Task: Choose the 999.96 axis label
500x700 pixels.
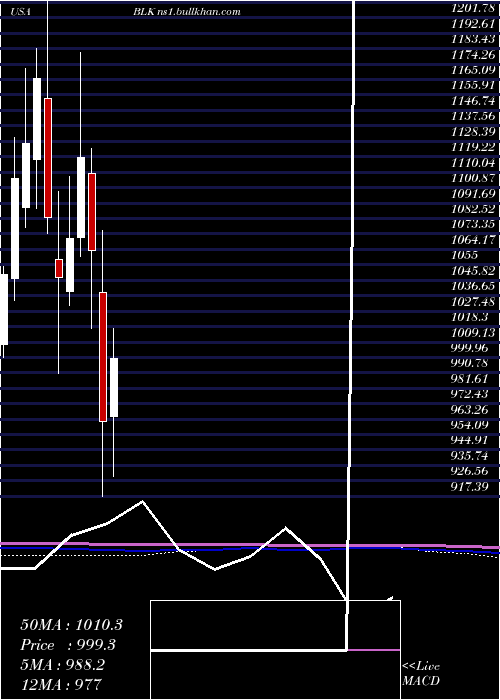Action: point(470,348)
